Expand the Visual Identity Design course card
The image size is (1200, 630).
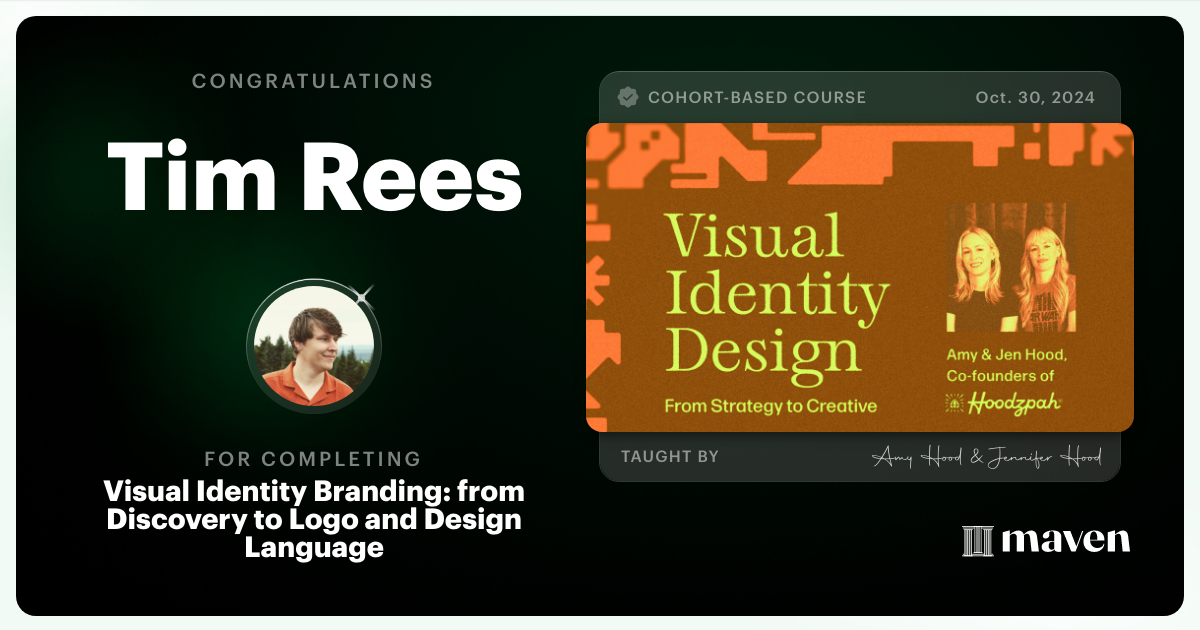point(860,278)
